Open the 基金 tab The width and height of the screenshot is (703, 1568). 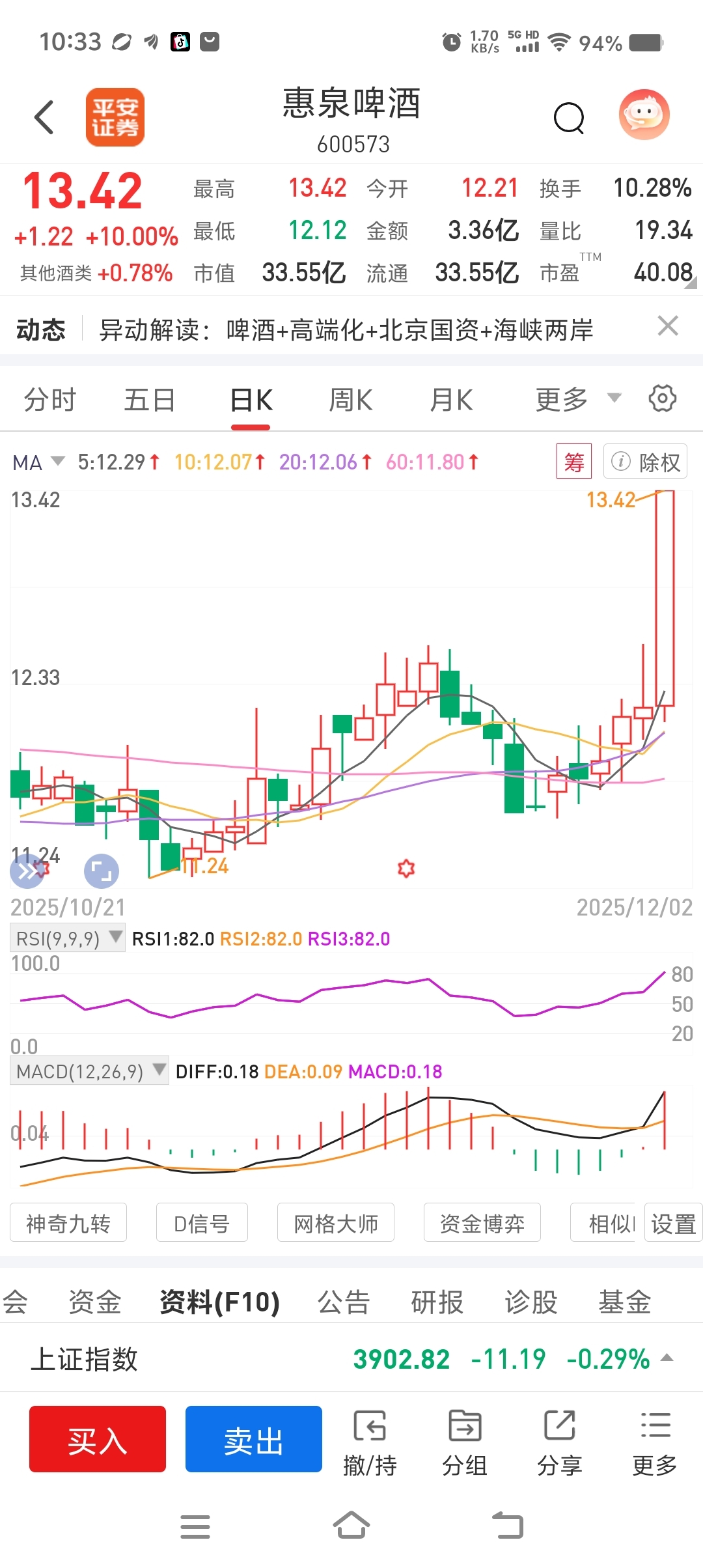point(625,1302)
